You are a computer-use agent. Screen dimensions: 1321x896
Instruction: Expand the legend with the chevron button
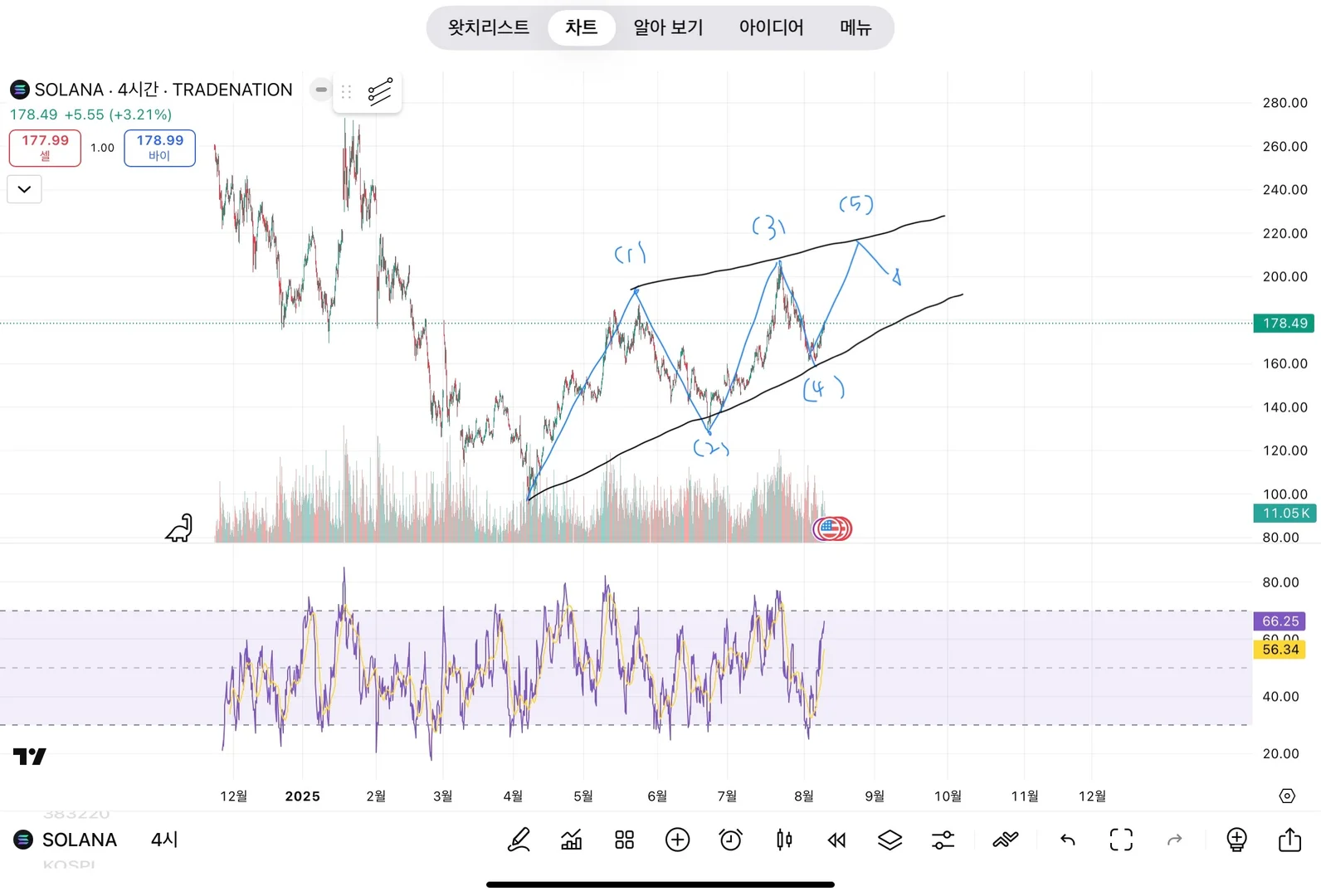click(25, 189)
